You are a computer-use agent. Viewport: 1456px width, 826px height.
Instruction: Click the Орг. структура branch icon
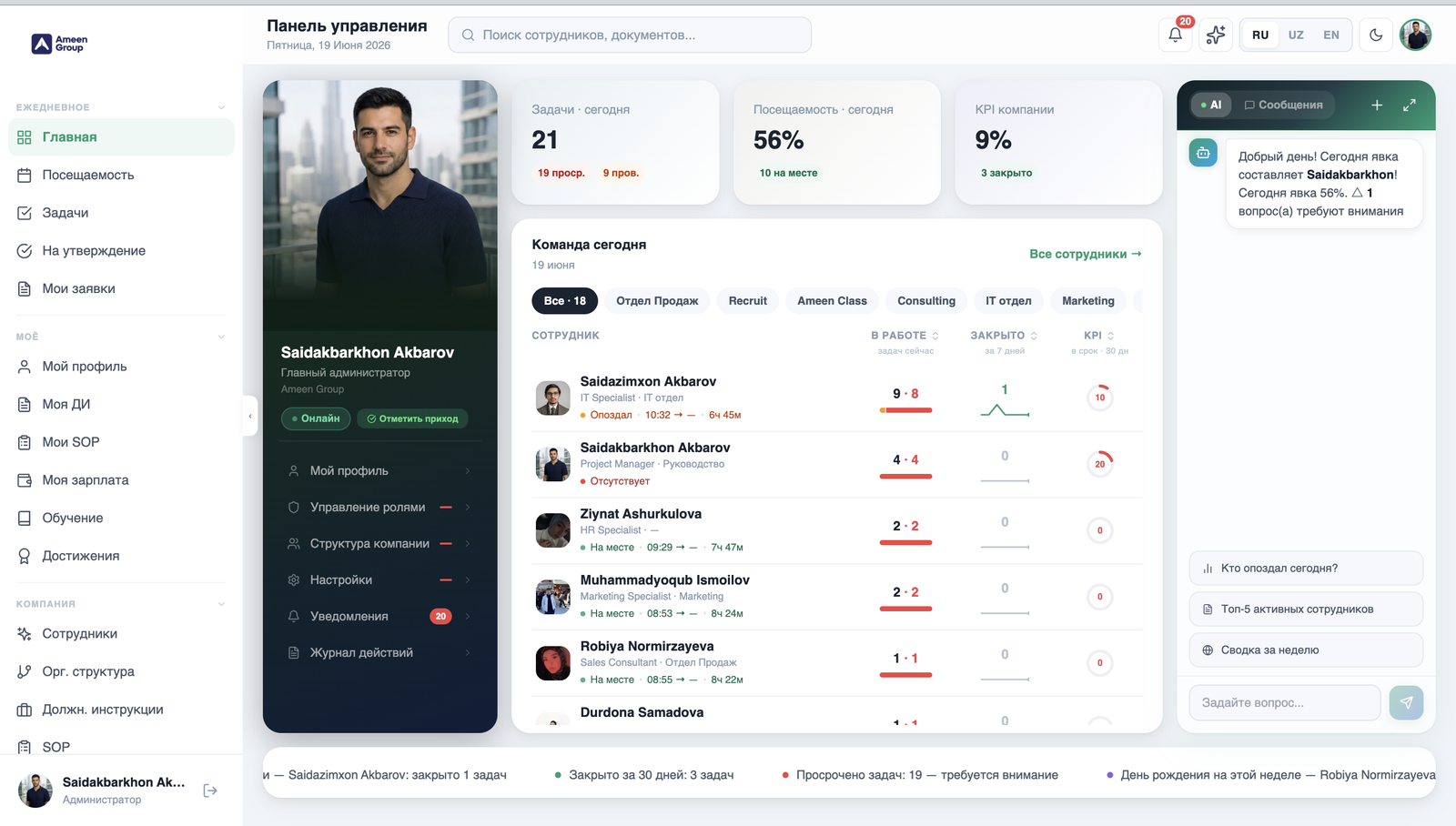click(x=25, y=671)
